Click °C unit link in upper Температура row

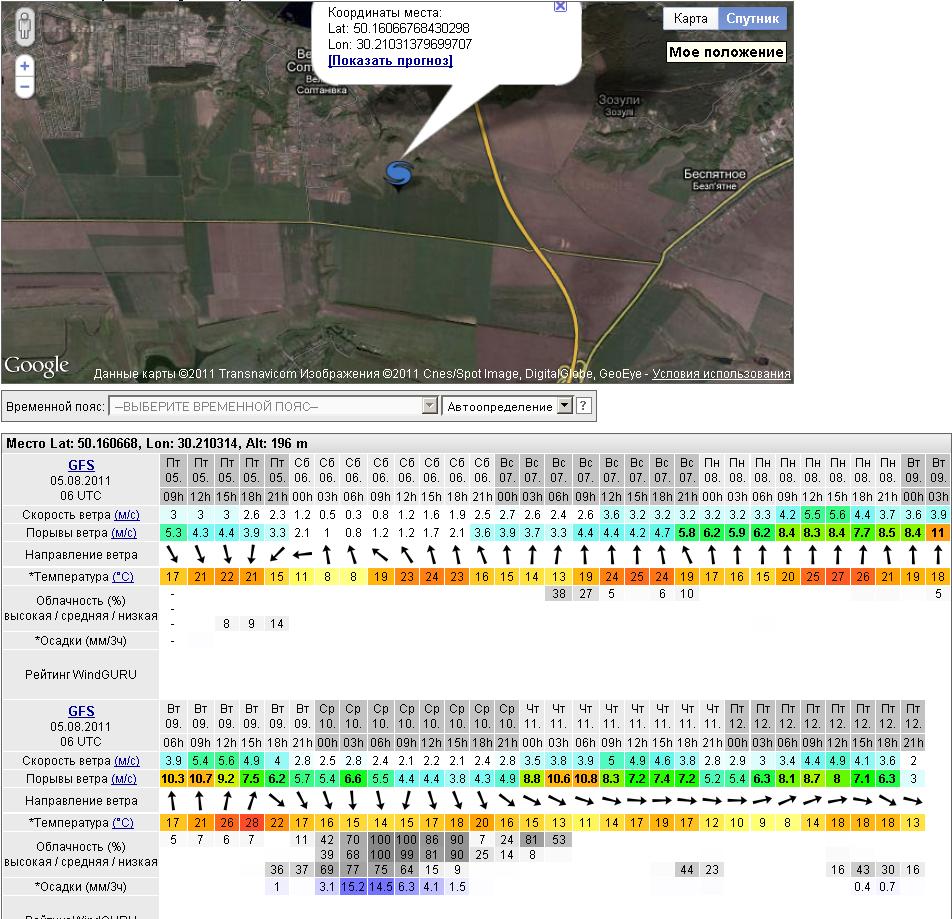pos(122,577)
